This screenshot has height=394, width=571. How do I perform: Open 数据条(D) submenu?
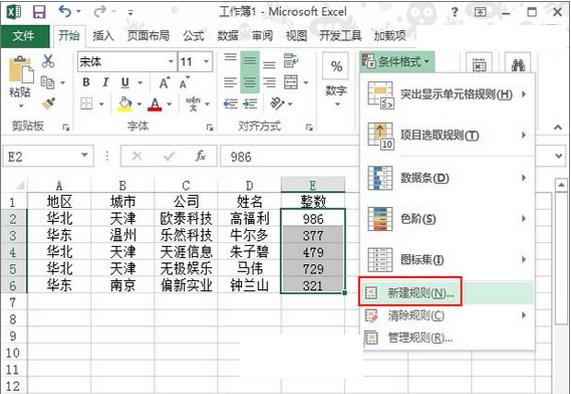pyautogui.click(x=447, y=178)
